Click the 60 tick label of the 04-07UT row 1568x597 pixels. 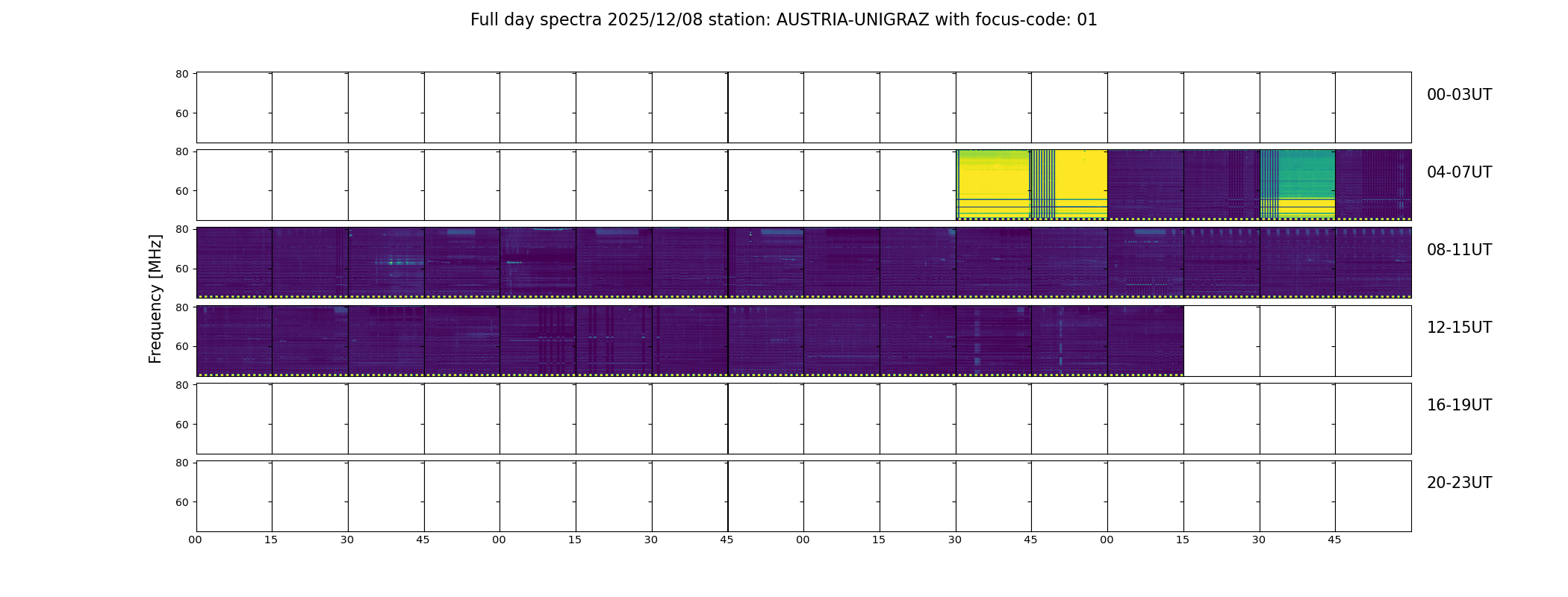tap(181, 191)
